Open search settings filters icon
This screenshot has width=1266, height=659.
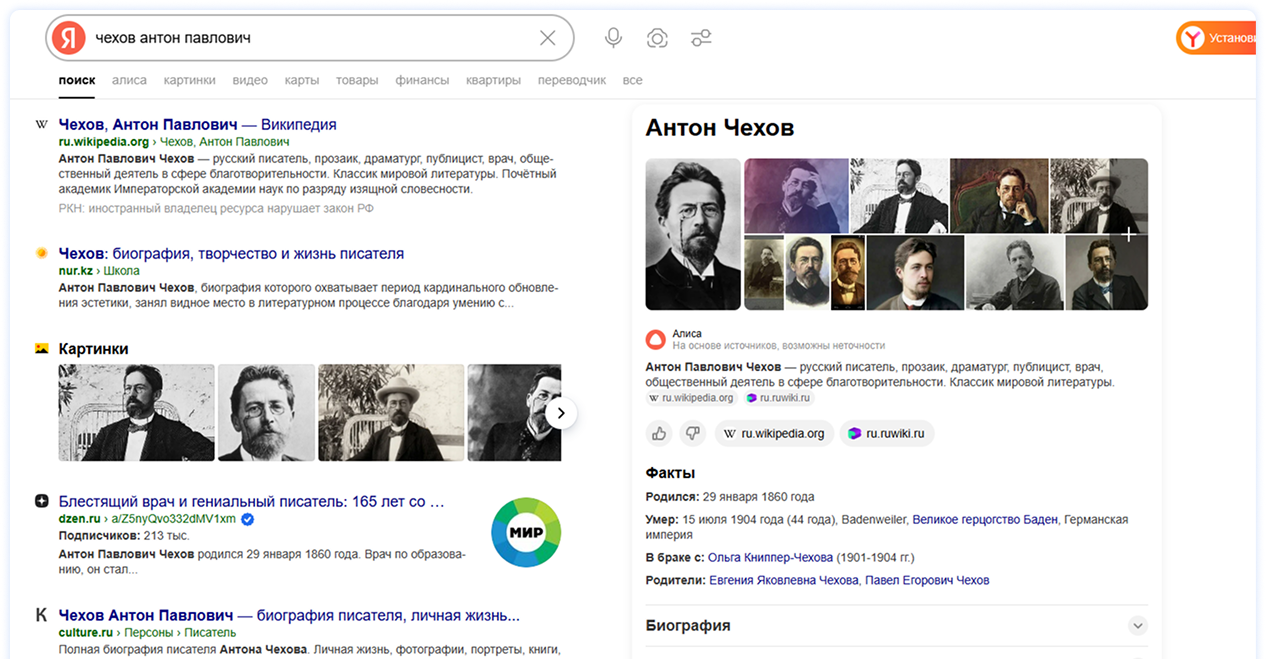pos(701,38)
